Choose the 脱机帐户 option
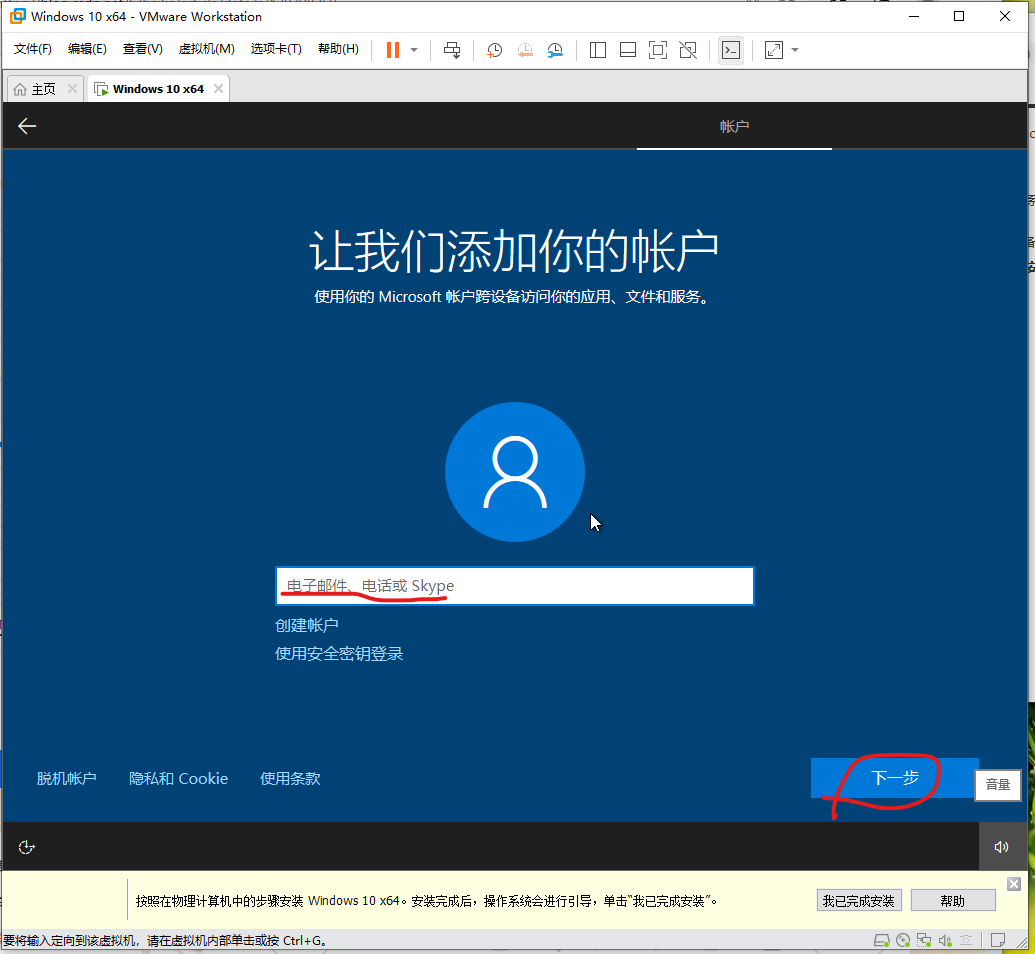This screenshot has width=1035, height=954. click(67, 778)
